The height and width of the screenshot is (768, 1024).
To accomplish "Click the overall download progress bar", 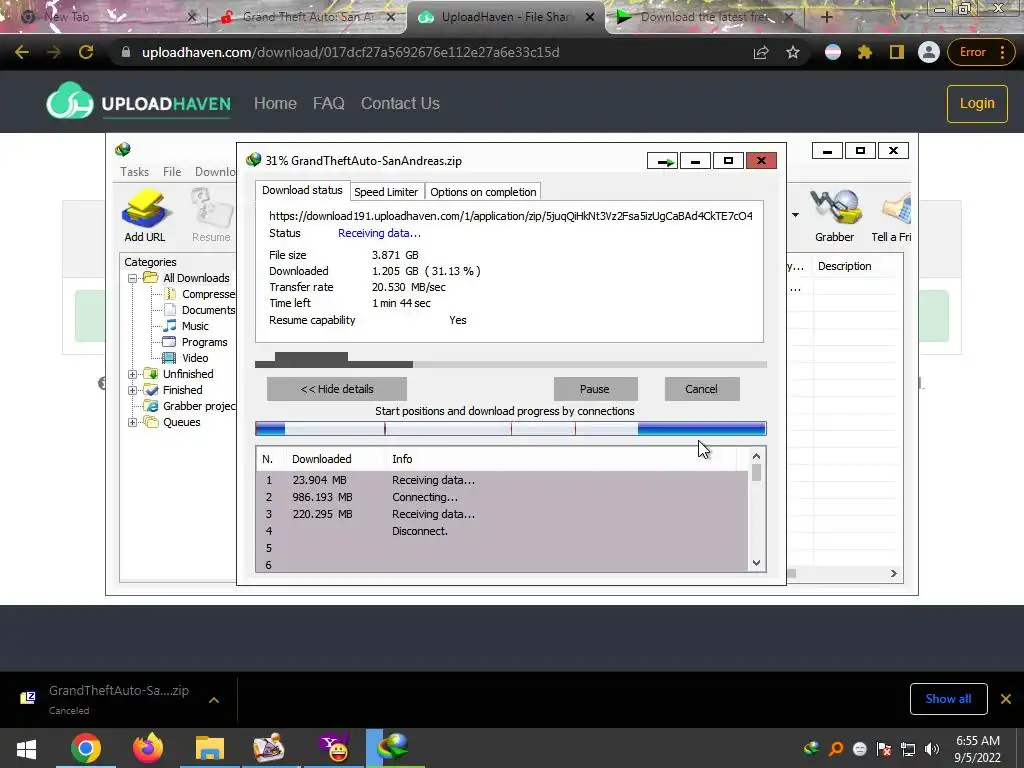I will coord(511,364).
